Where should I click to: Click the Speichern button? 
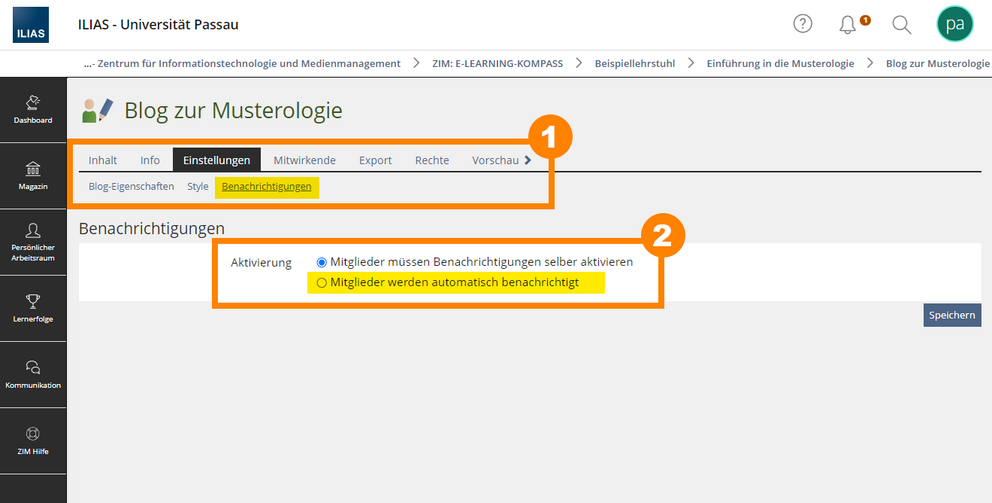952,315
